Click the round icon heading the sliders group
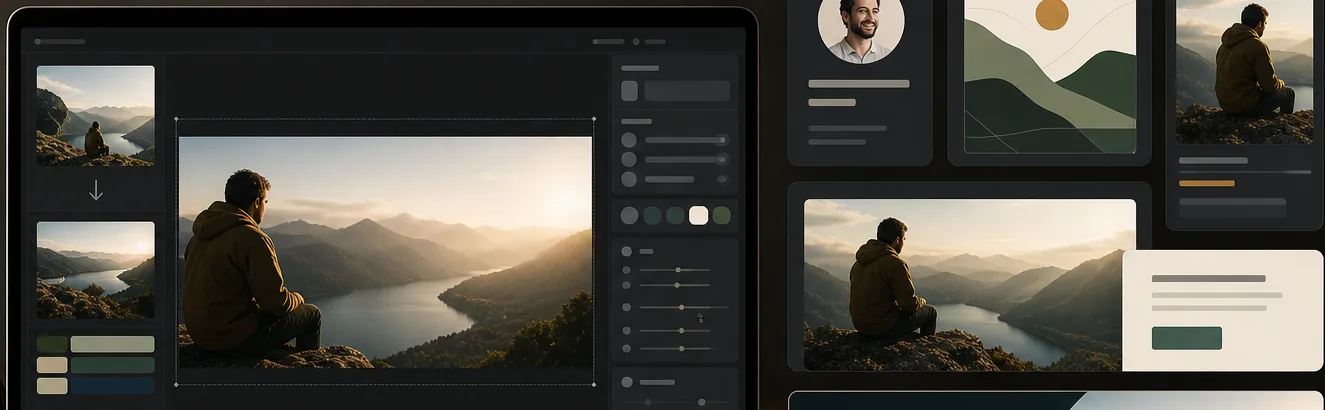 tap(627, 251)
